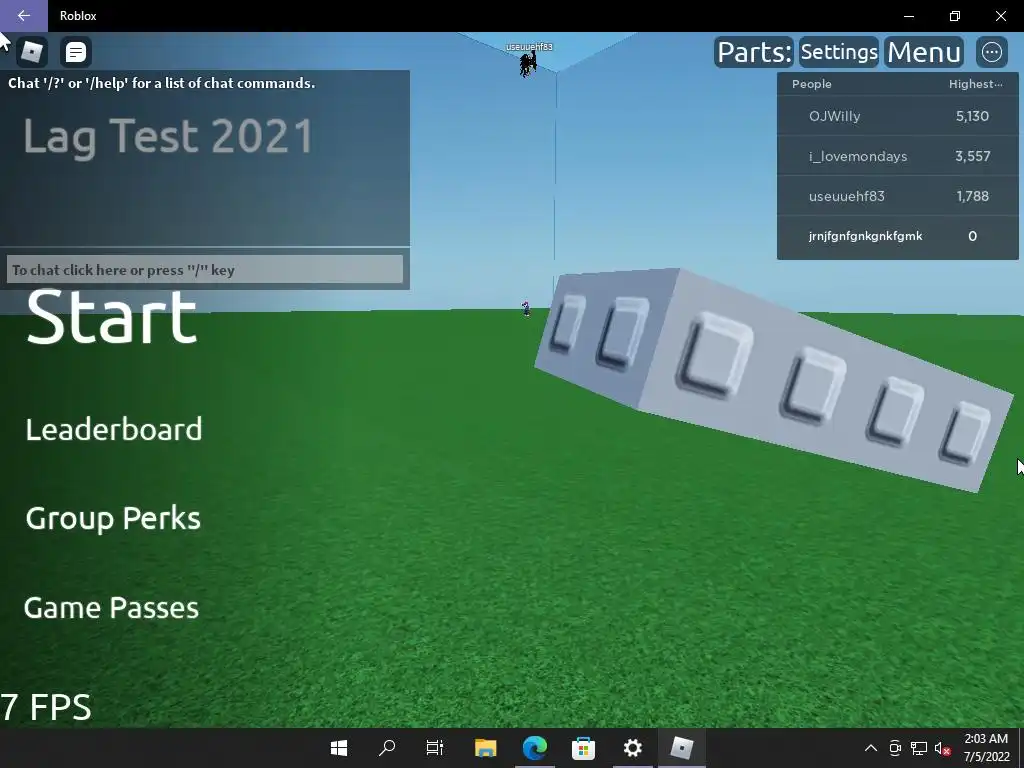The width and height of the screenshot is (1024, 768).
Task: Open Task View on the taskbar
Action: coord(435,748)
